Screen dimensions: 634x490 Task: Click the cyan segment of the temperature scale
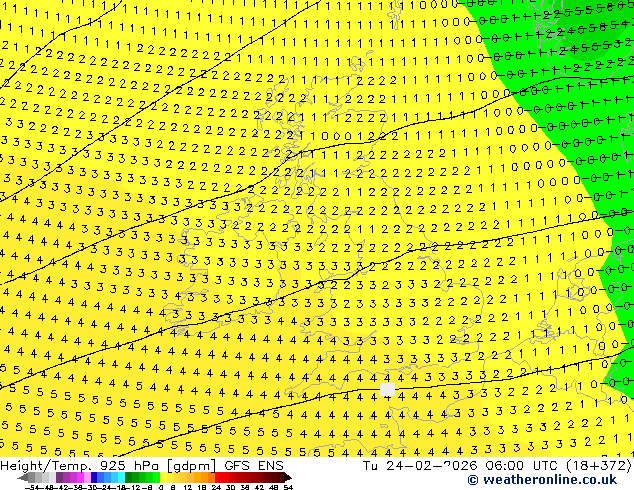pos(121,477)
